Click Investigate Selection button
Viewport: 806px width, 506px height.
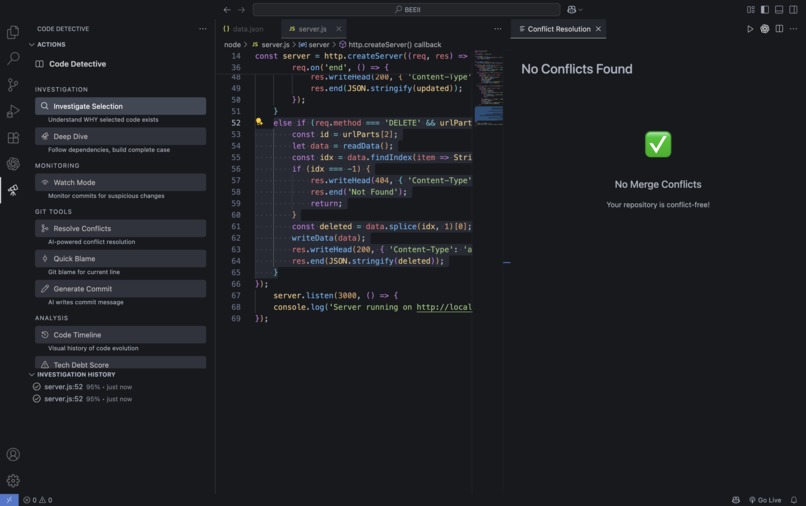pos(120,106)
